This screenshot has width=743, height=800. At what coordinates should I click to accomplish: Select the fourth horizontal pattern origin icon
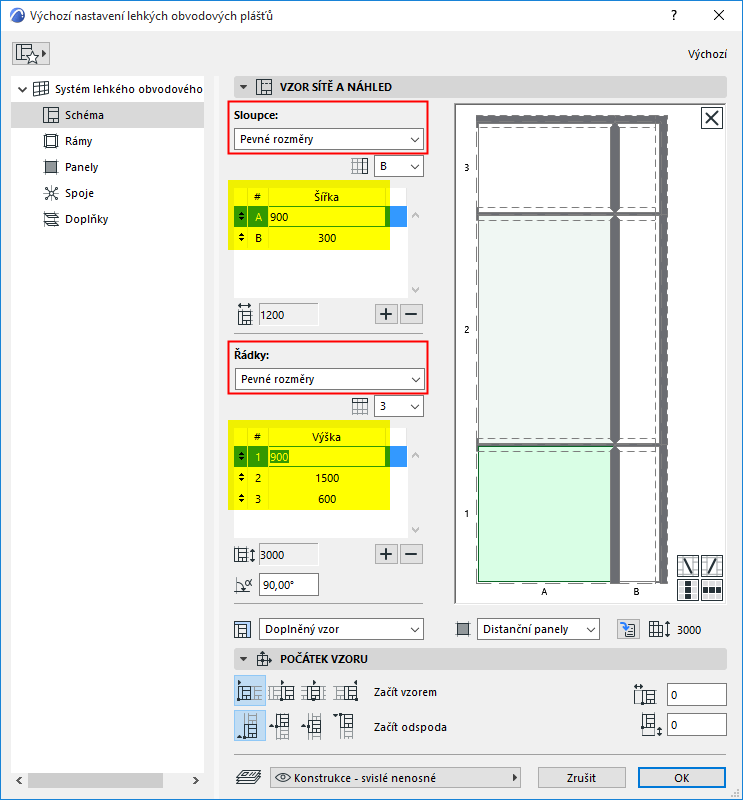[x=346, y=691]
